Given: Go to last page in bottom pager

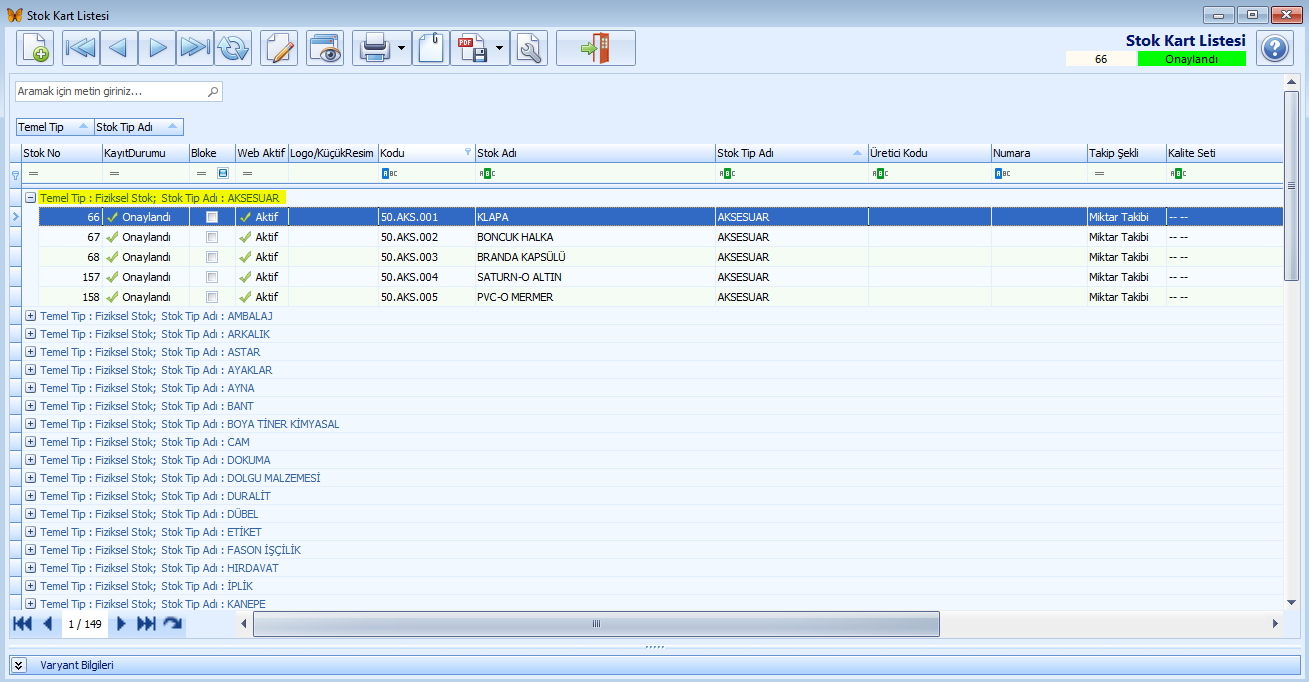Looking at the screenshot, I should [x=146, y=624].
